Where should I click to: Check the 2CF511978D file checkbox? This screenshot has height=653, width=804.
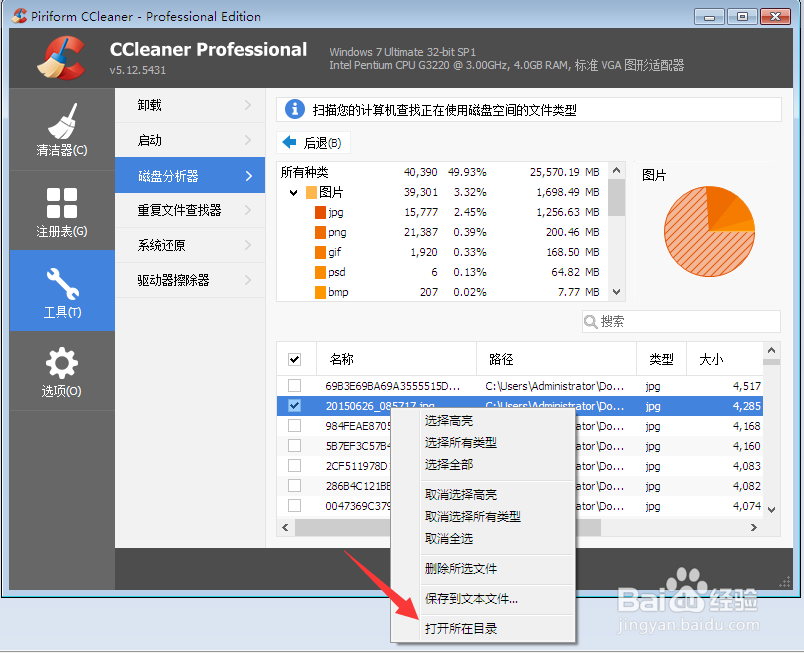[x=294, y=465]
